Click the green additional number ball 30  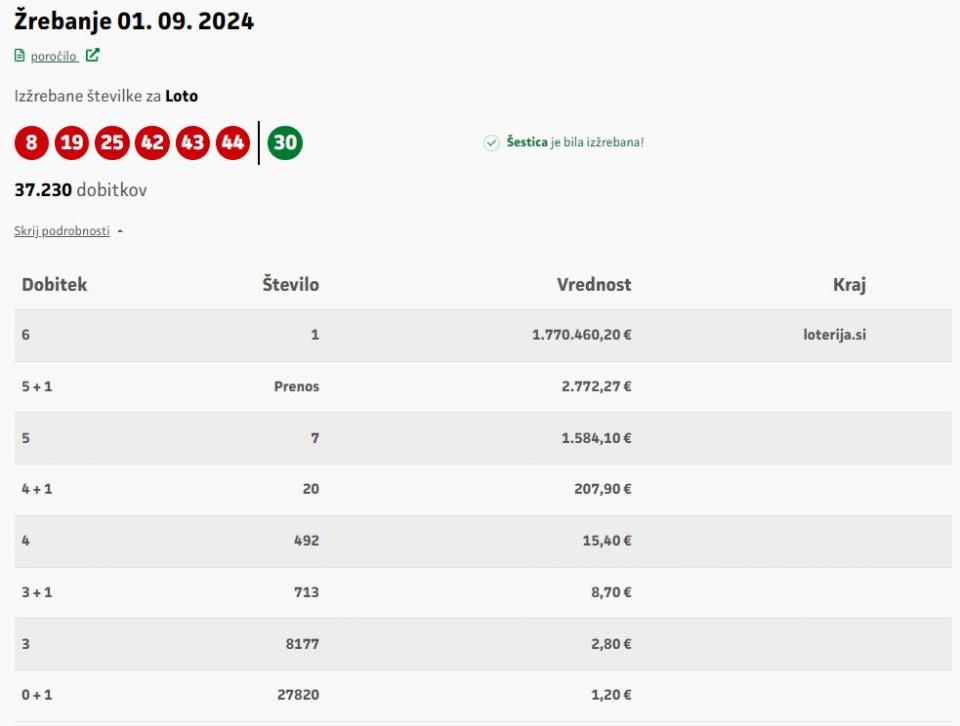[285, 143]
